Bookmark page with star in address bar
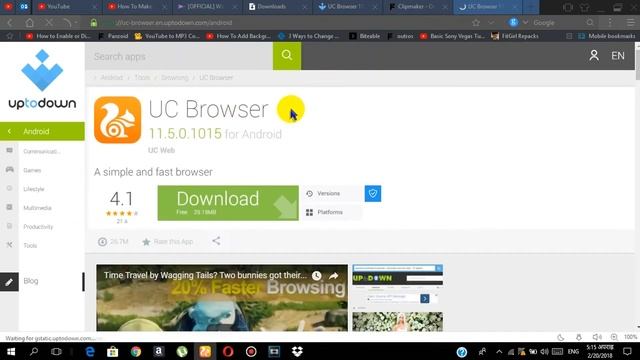 point(476,23)
